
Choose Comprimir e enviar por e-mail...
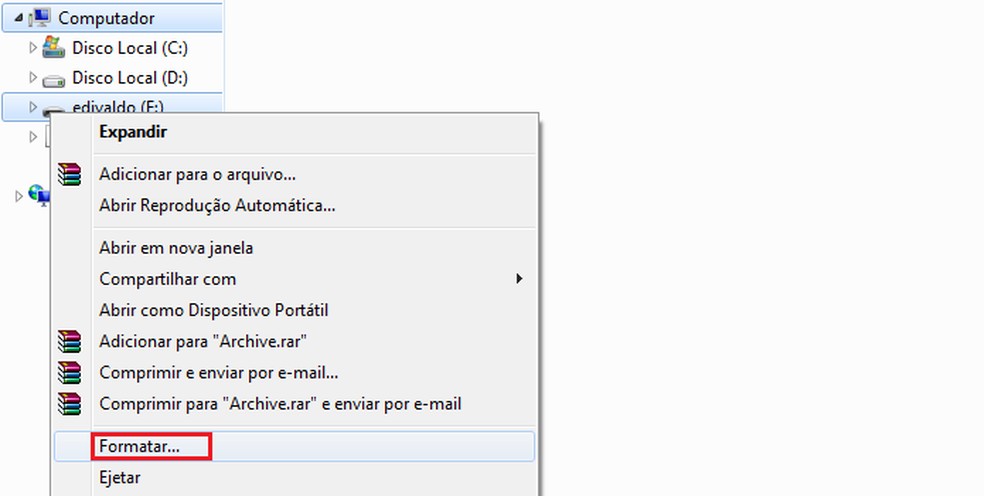294,373
